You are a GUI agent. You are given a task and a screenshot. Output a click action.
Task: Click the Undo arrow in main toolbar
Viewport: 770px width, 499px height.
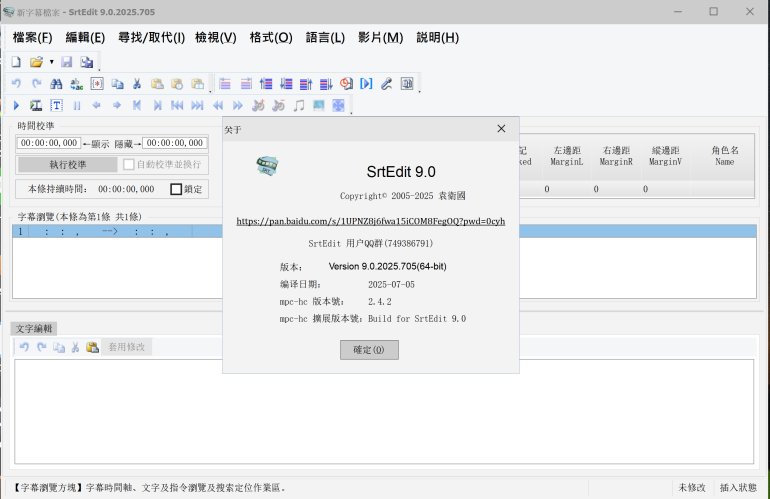pyautogui.click(x=16, y=84)
